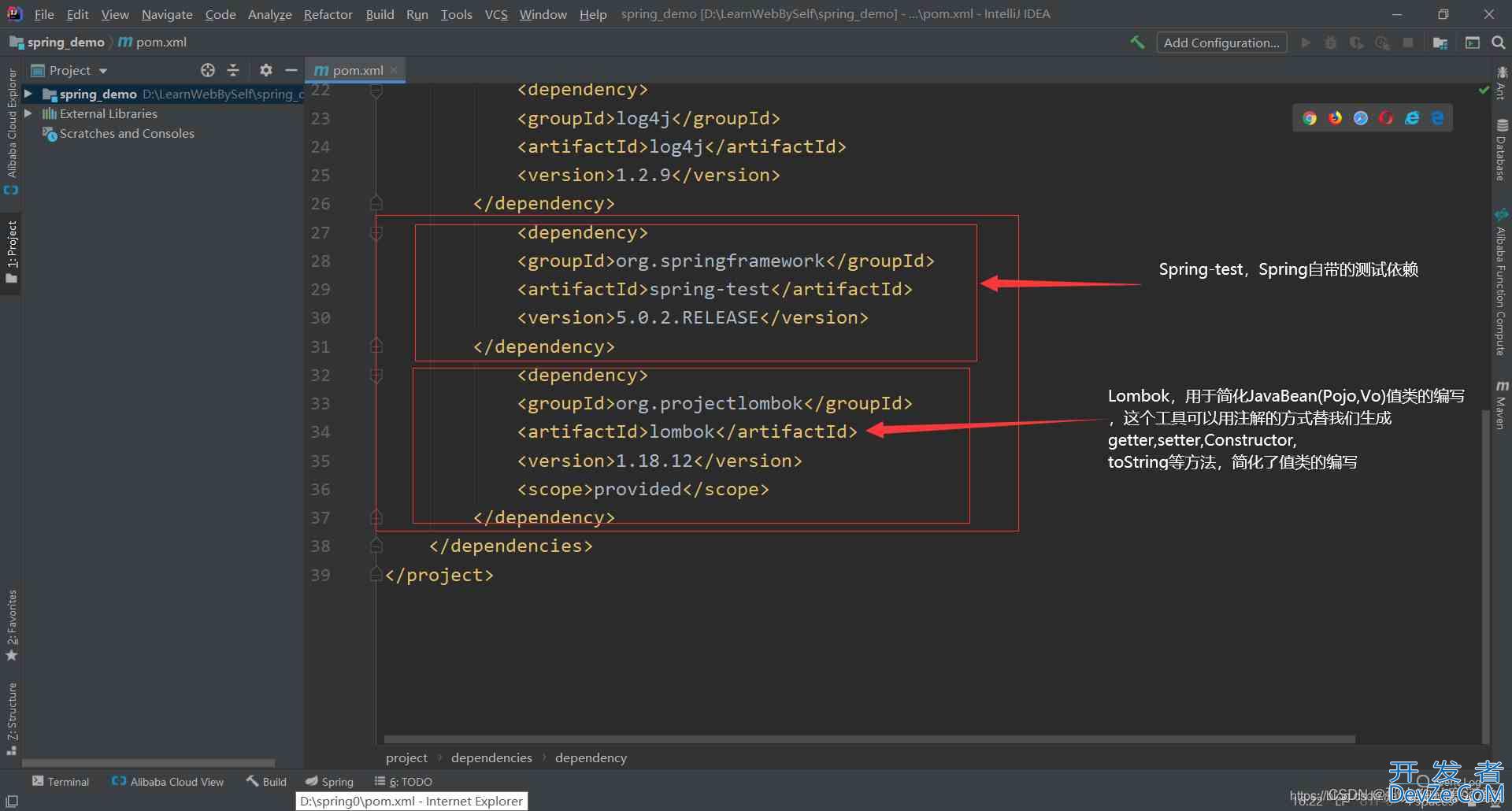Fold the dependency block at line 27
Screen dimensions: 1512x811
(x=376, y=233)
